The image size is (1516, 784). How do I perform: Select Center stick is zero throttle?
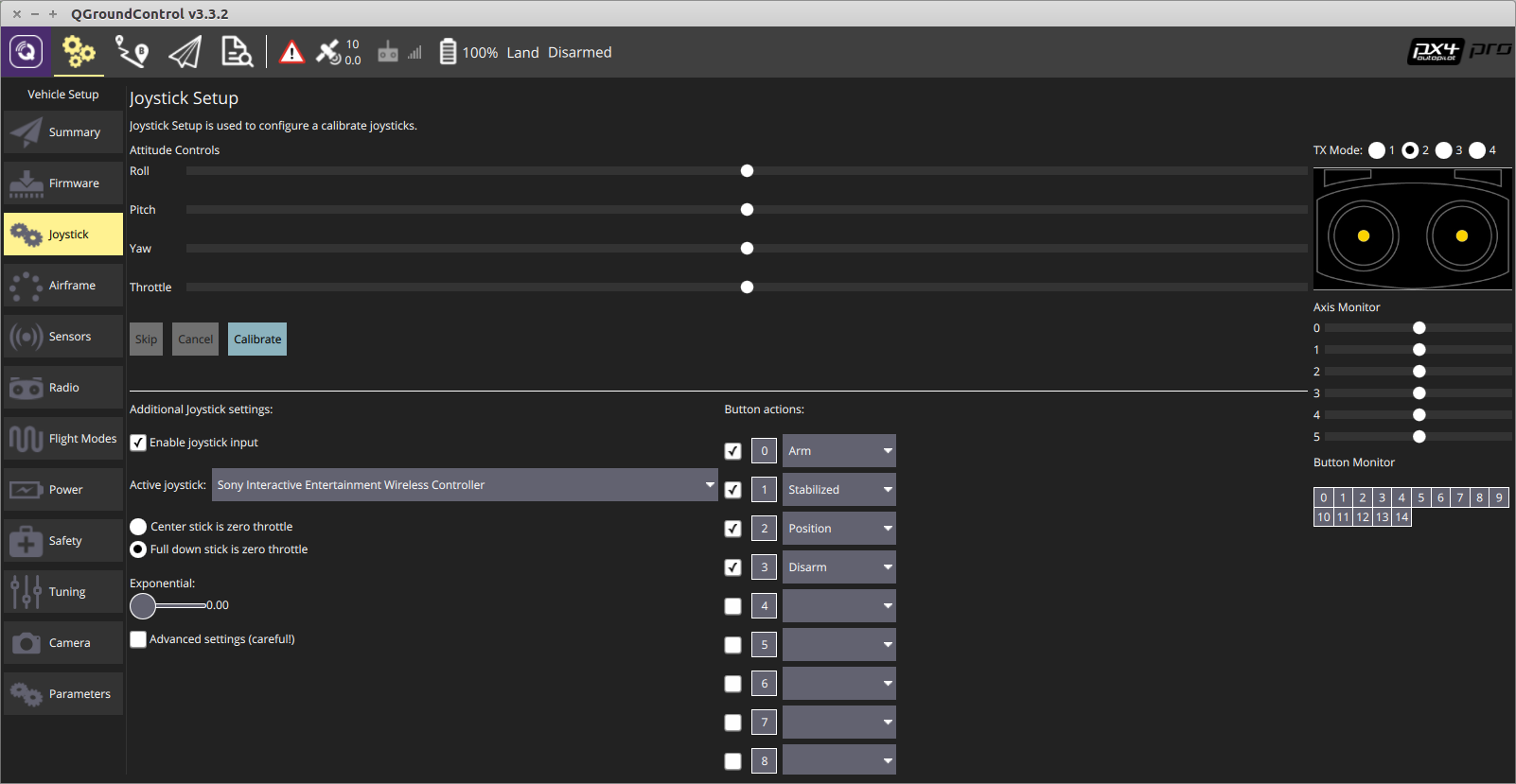(x=138, y=527)
